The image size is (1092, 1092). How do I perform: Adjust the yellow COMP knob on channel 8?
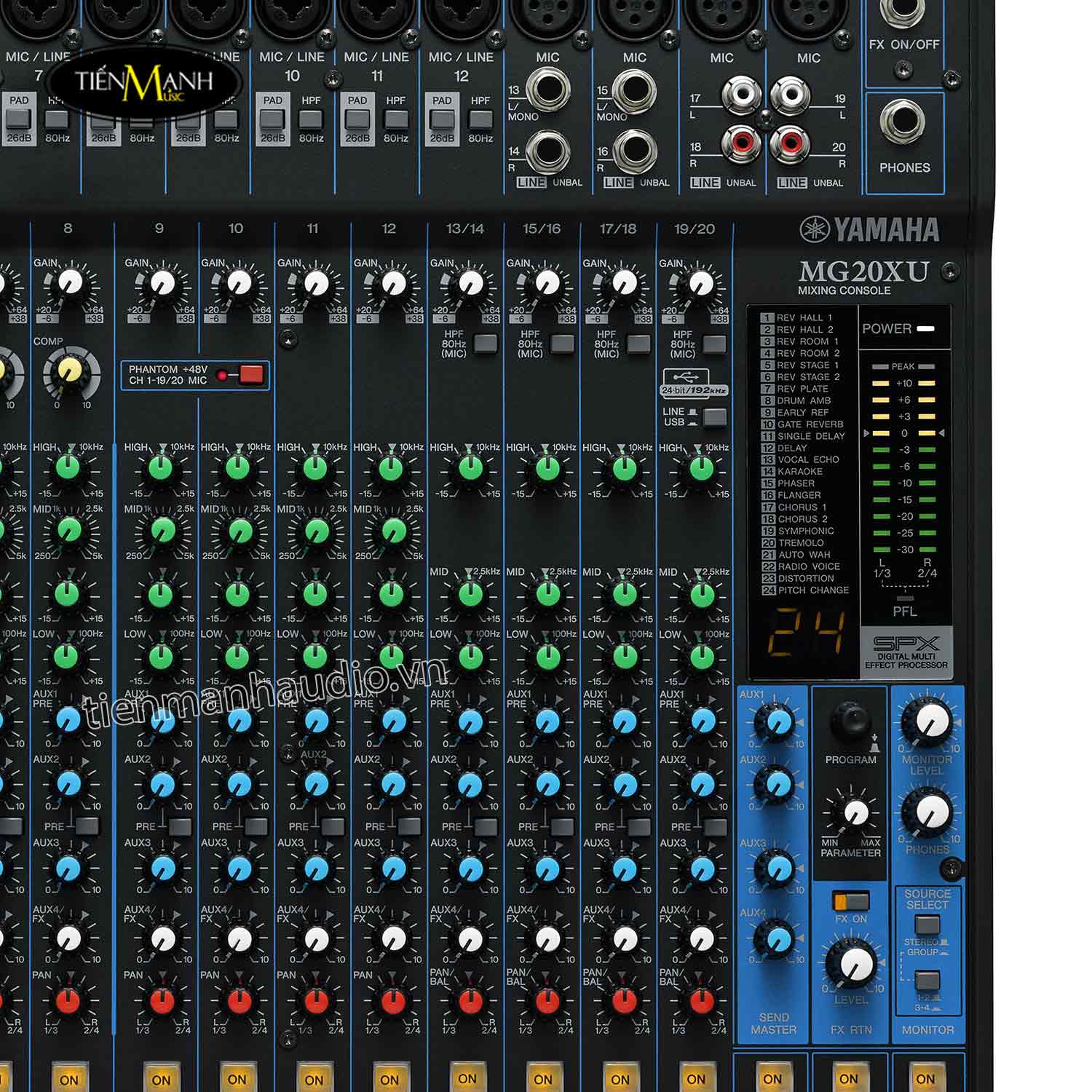[70, 371]
